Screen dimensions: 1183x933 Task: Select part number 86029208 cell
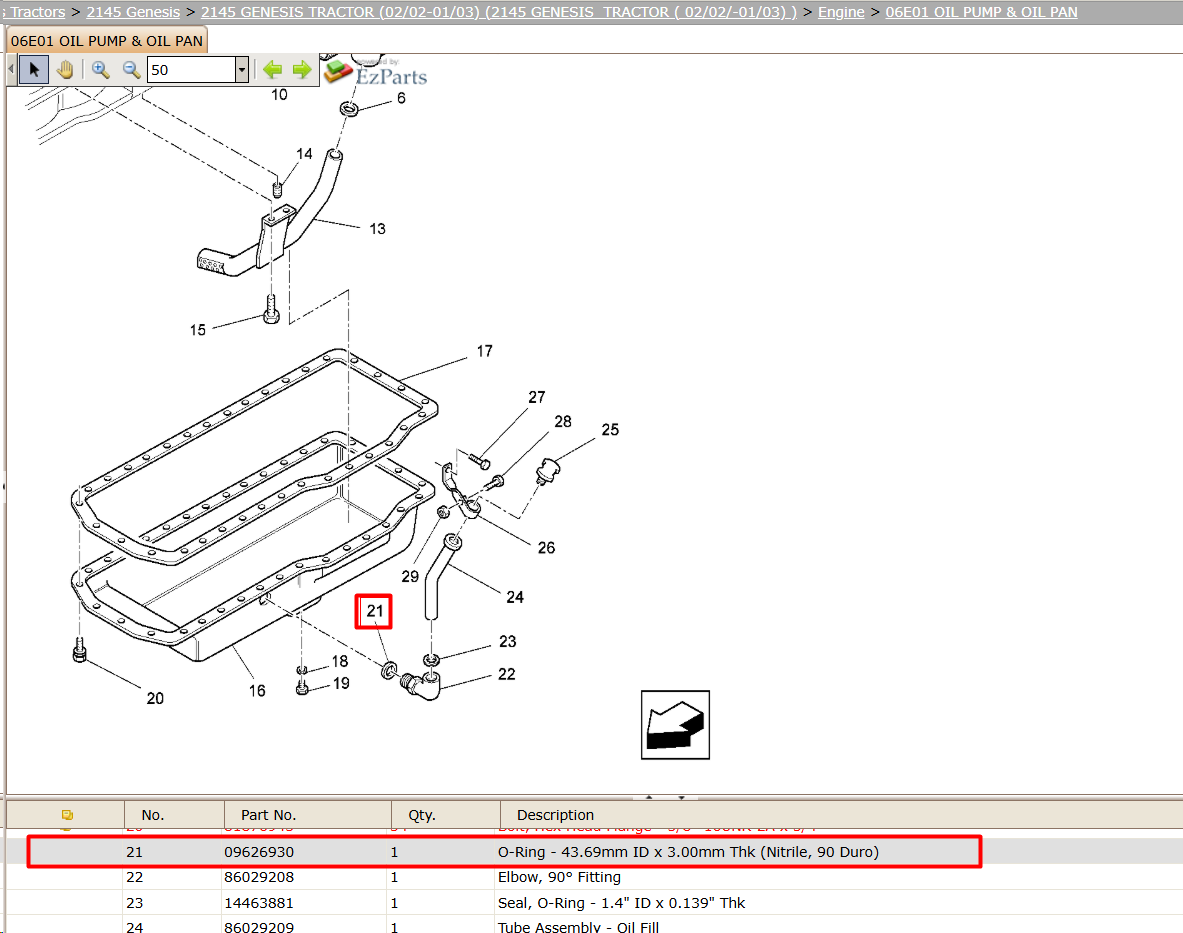[259, 877]
